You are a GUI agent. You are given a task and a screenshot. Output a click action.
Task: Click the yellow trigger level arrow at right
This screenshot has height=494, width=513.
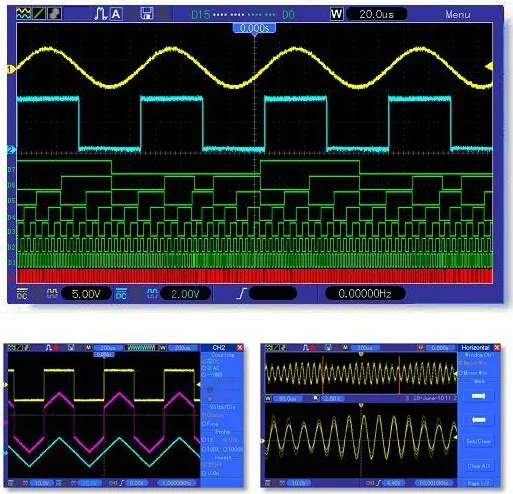(489, 66)
